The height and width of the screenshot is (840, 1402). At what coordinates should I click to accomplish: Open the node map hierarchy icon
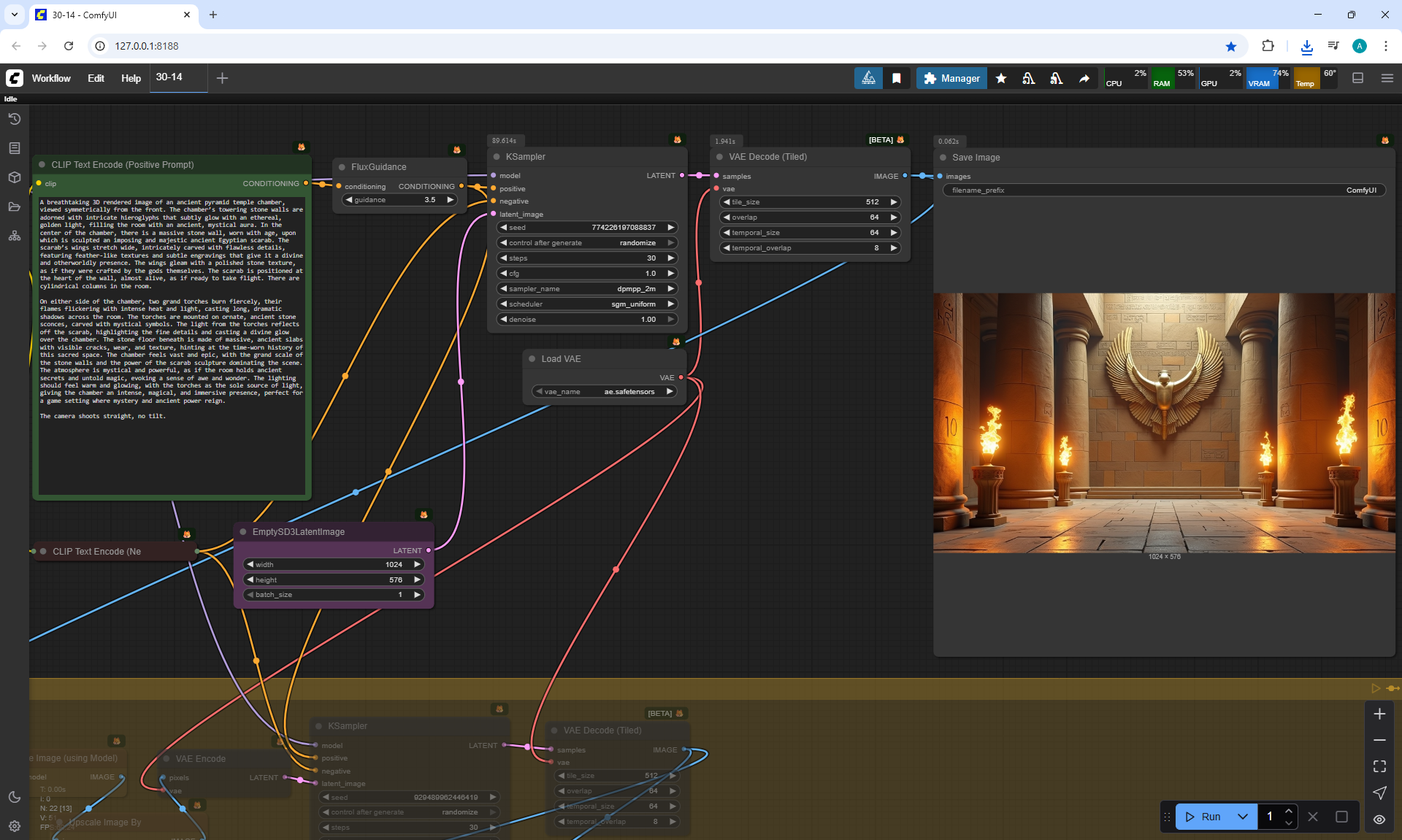(15, 236)
